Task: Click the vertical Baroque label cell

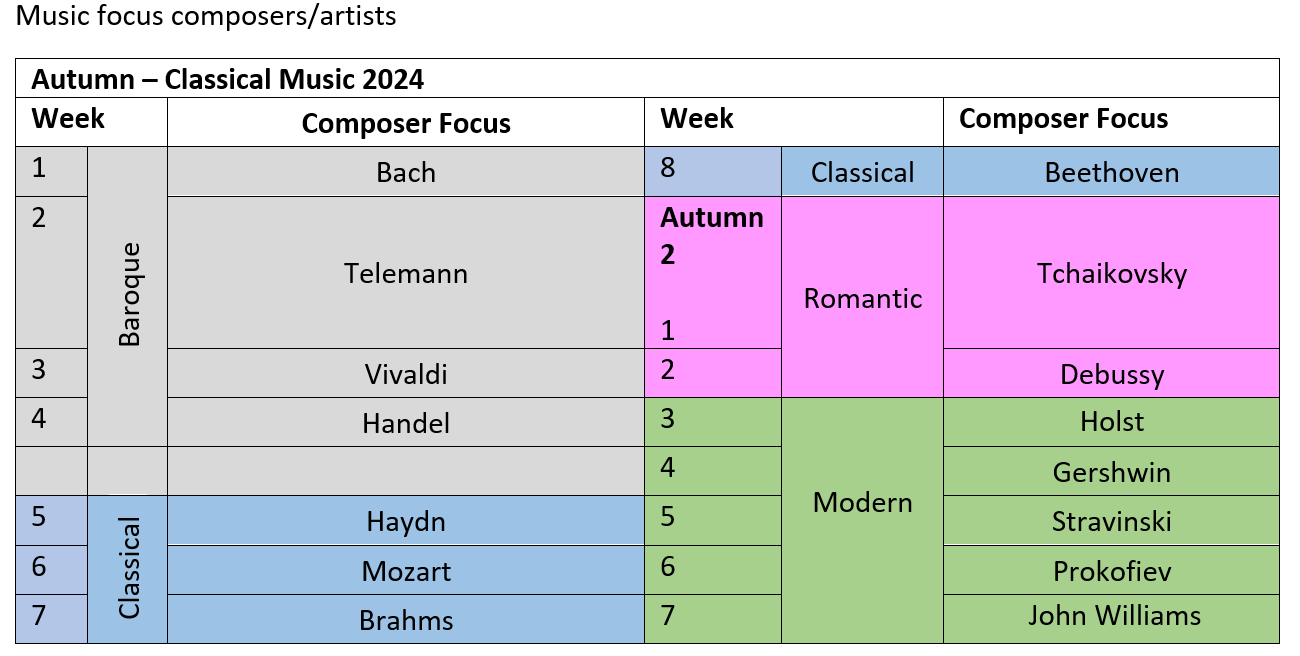Action: [x=128, y=296]
